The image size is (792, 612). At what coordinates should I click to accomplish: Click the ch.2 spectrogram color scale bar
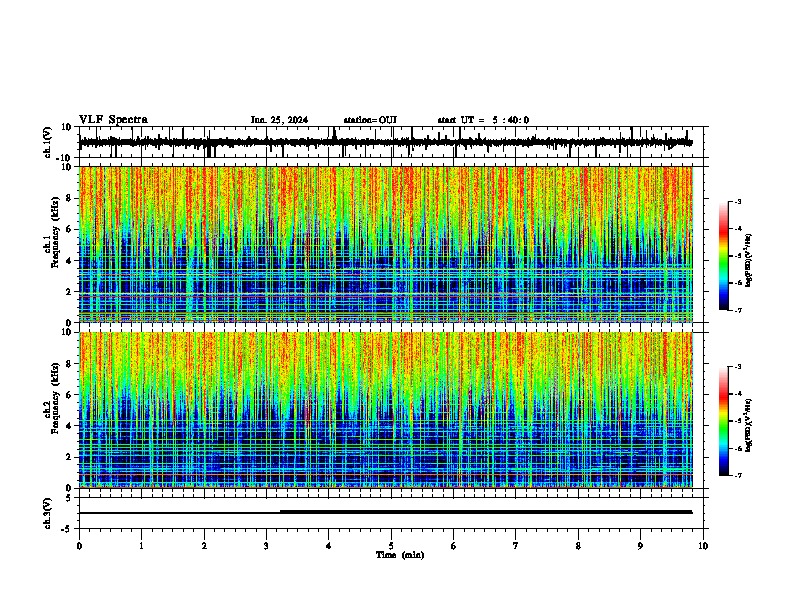tap(724, 421)
